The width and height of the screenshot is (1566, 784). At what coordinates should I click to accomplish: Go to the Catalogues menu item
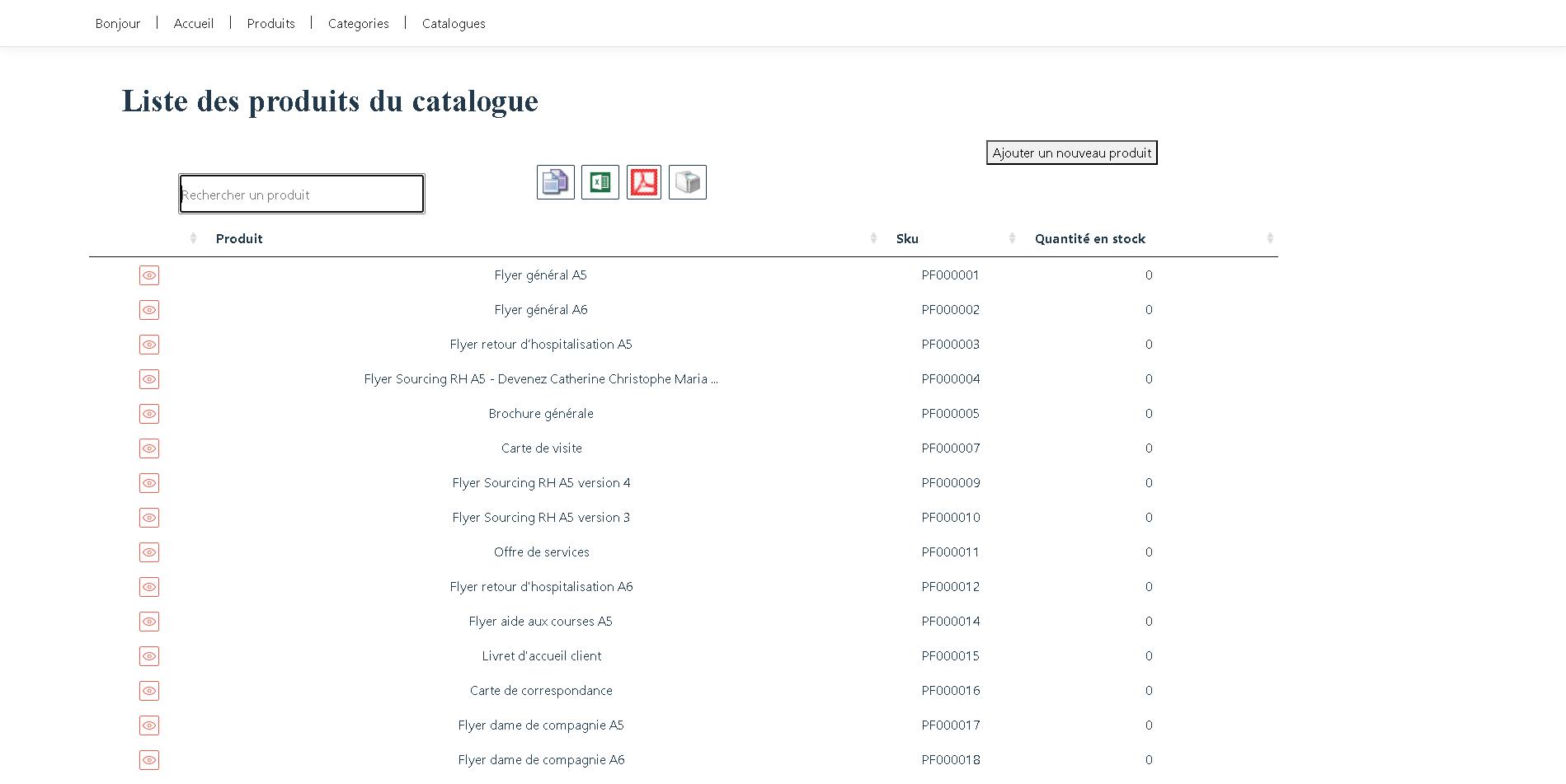(x=454, y=24)
